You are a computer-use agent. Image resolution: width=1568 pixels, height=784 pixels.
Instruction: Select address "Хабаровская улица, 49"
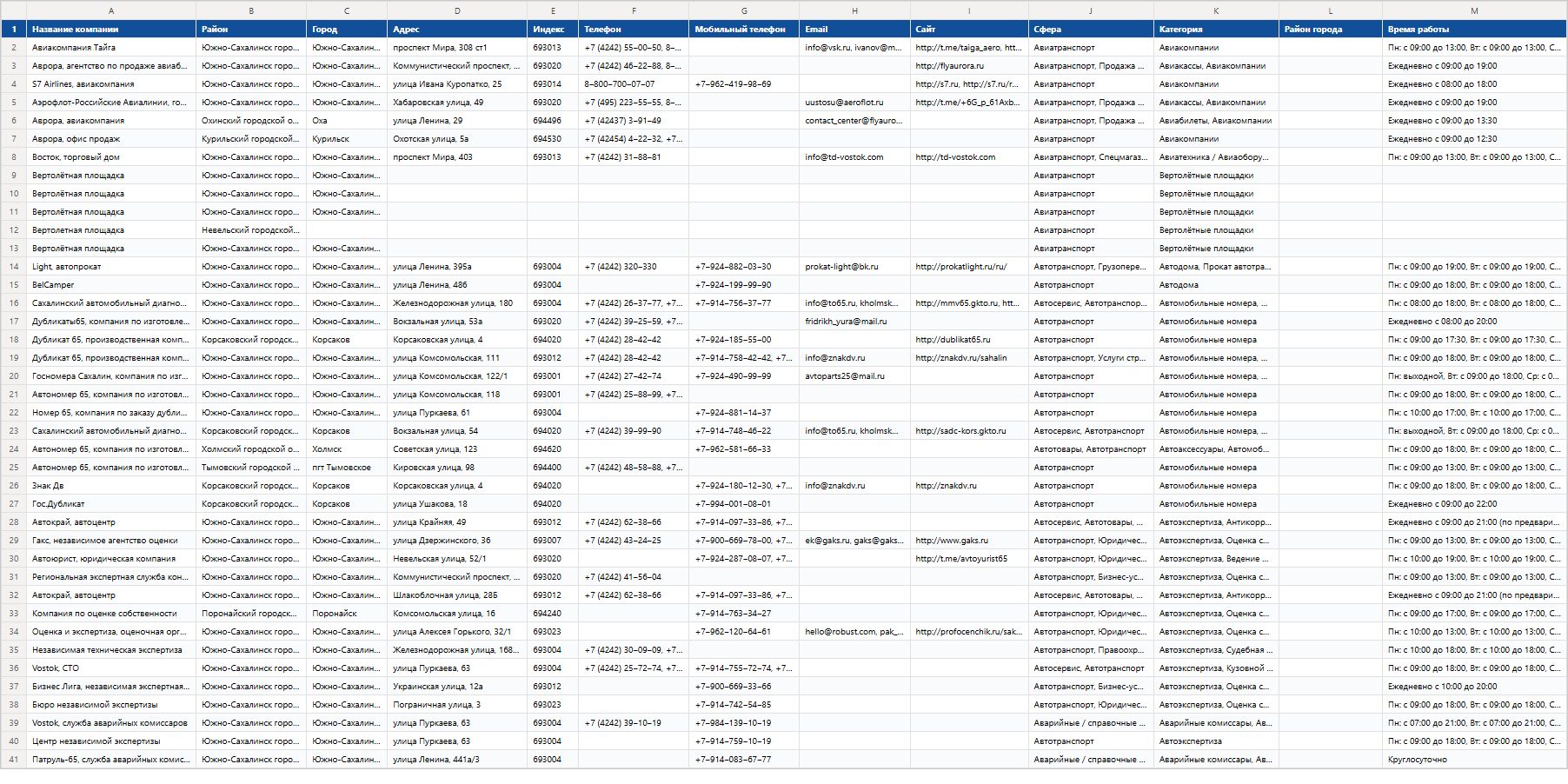coord(457,103)
